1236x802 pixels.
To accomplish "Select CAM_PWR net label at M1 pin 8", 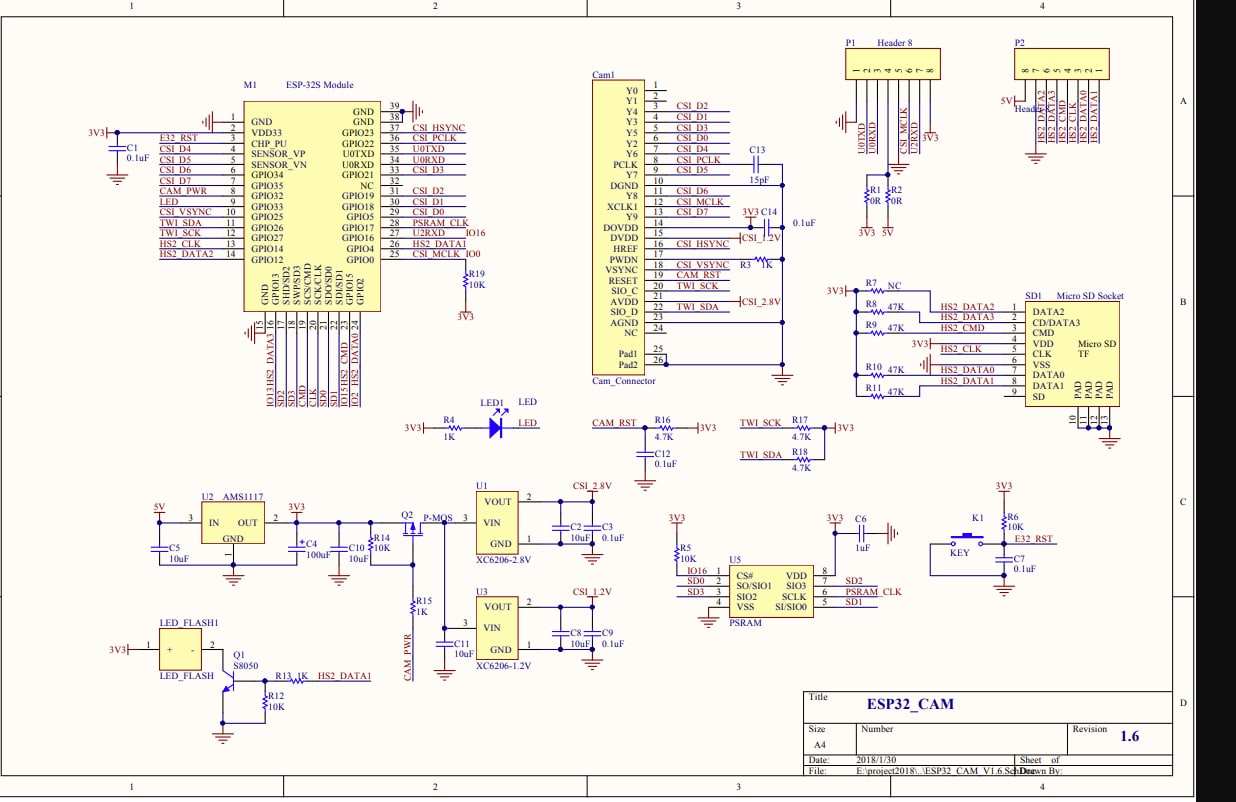I will coord(183,191).
